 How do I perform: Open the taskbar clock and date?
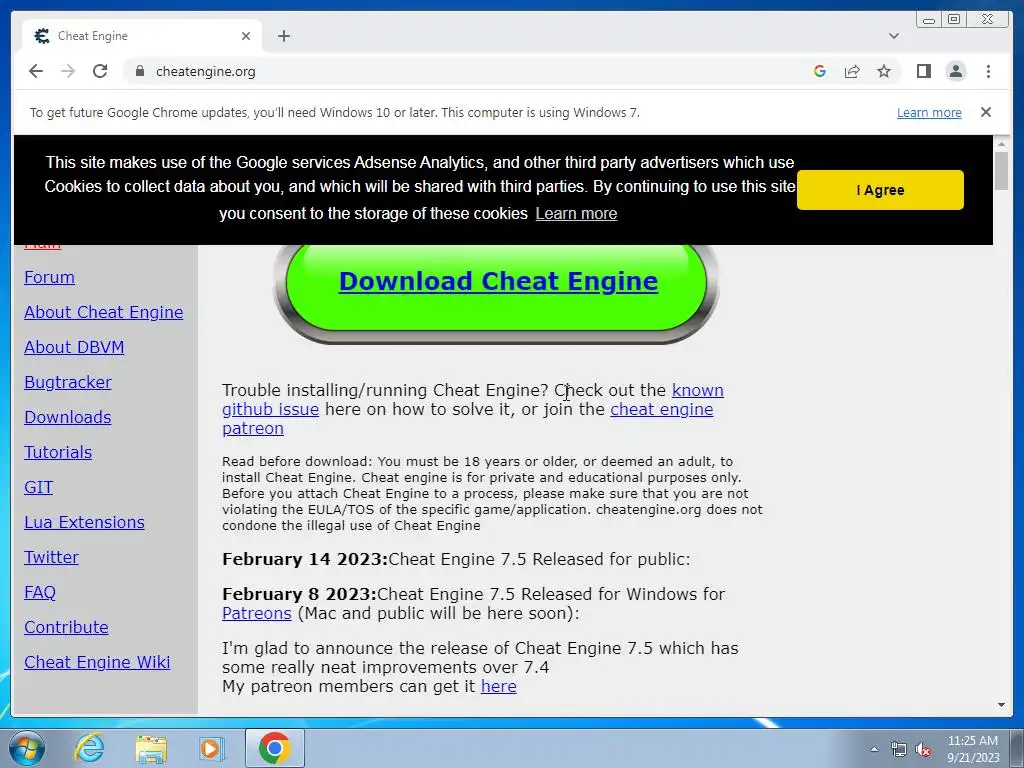tap(973, 749)
